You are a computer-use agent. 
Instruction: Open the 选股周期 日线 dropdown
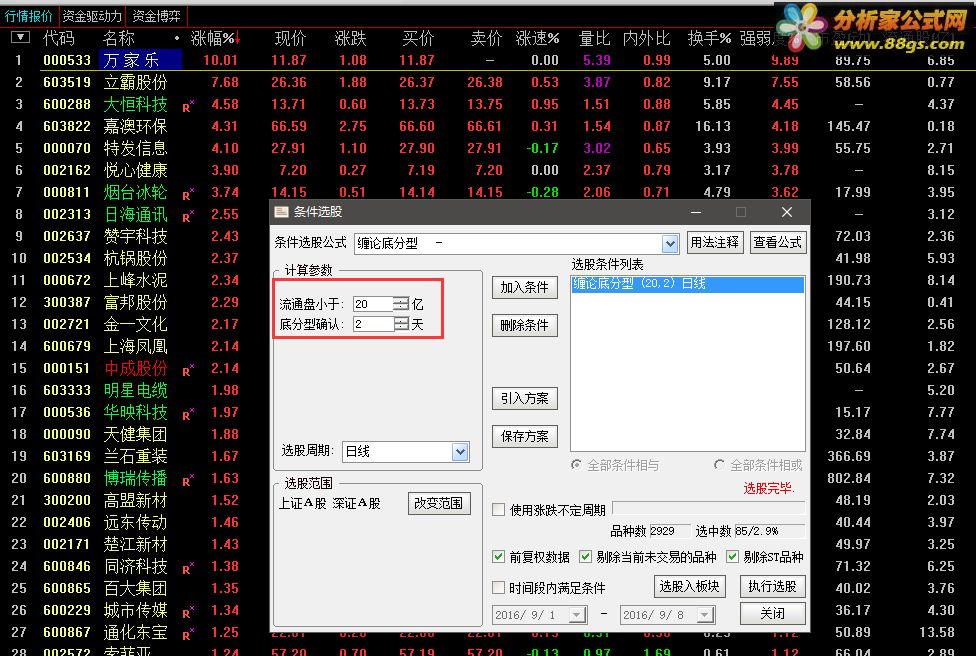click(x=460, y=452)
